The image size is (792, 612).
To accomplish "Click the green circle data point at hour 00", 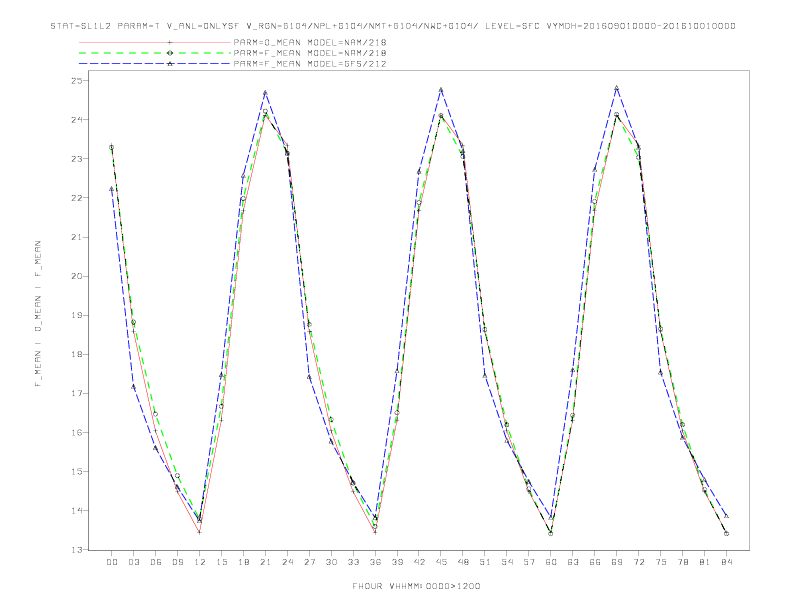I will (112, 147).
